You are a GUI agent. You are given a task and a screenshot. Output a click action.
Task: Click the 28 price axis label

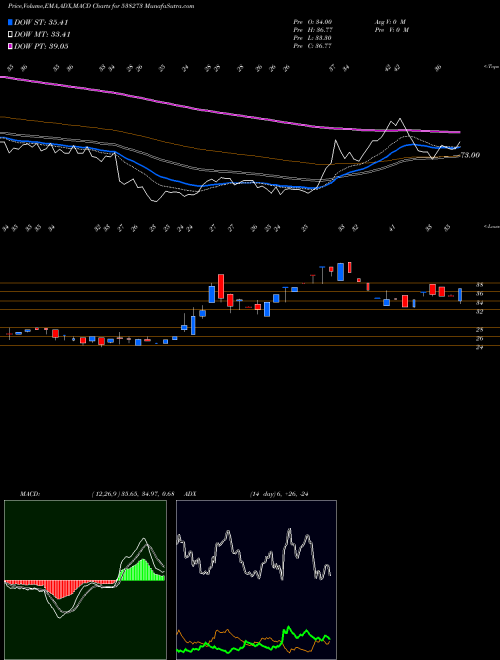tap(479, 330)
